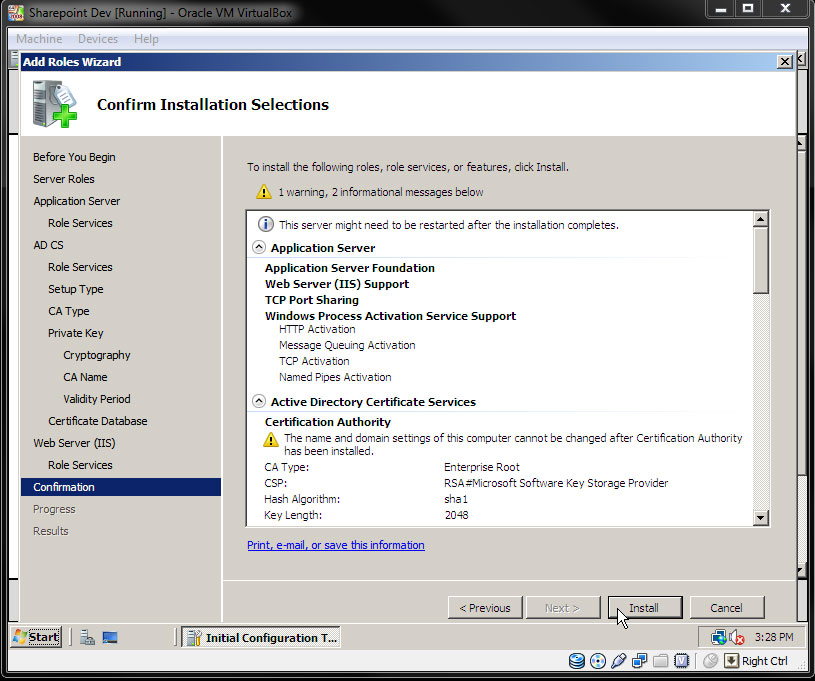Click the Message Queuing Activation entry
815x681 pixels.
click(347, 345)
